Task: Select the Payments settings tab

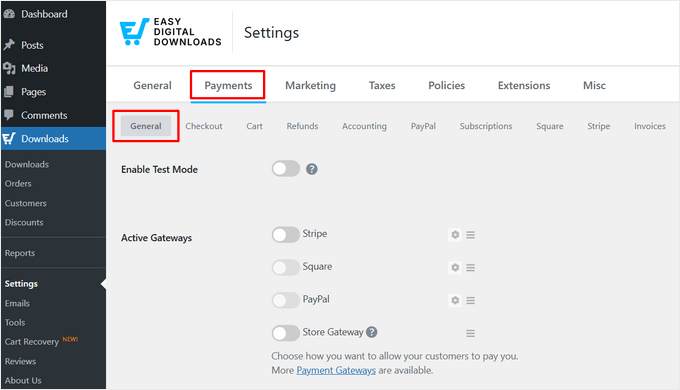Action: pos(228,85)
